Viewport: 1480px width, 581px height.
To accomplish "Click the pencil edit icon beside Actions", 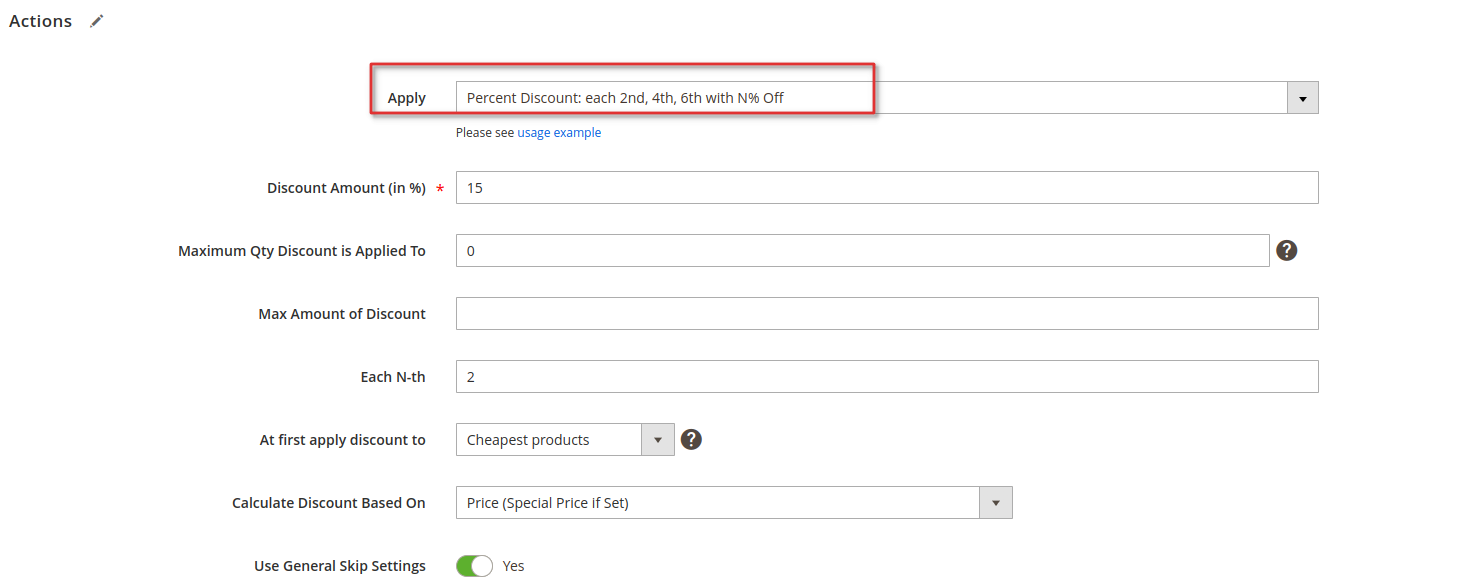I will pyautogui.click(x=96, y=22).
